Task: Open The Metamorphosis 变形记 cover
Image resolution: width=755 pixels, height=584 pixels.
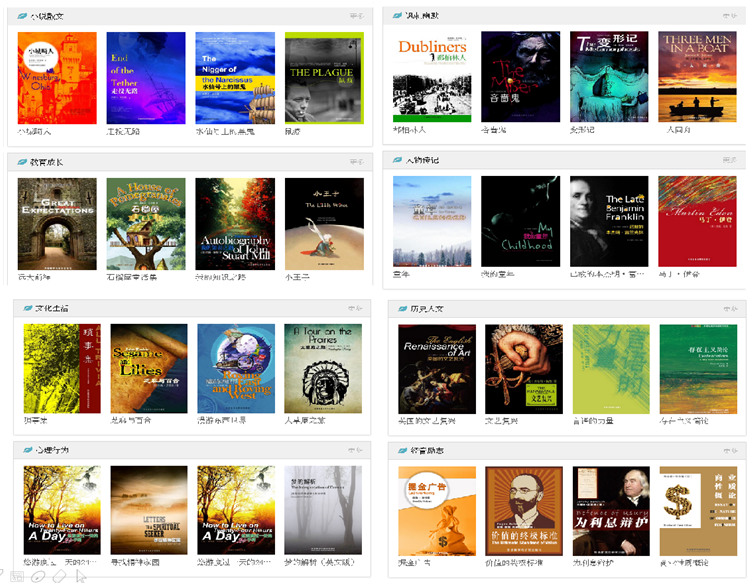Action: (609, 77)
